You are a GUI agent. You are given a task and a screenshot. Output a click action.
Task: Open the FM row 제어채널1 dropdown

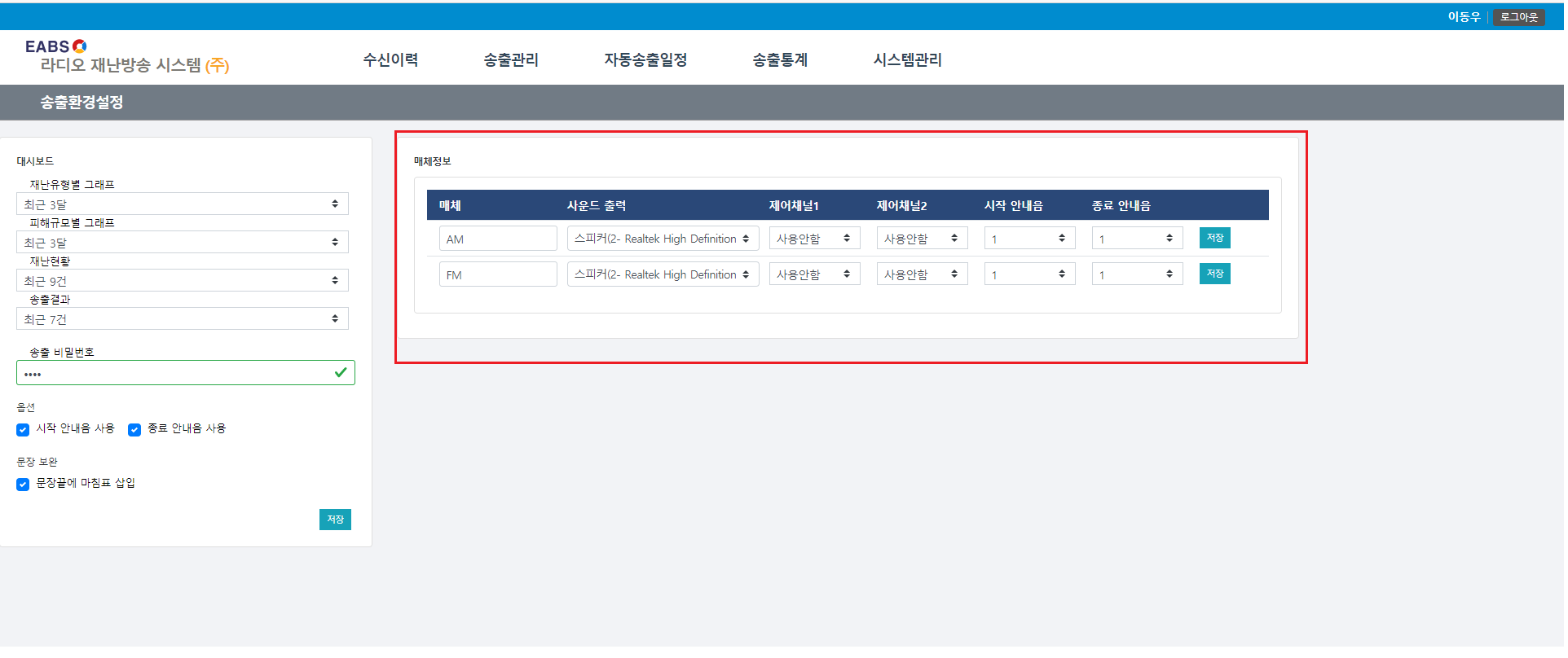pyautogui.click(x=815, y=274)
